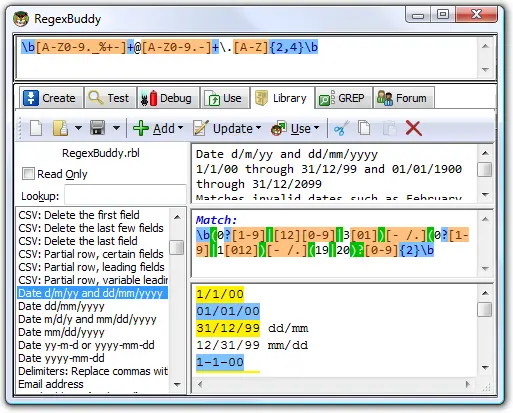Image resolution: width=513 pixels, height=413 pixels.
Task: Click scroll-up arrow of regex editor
Action: click(x=486, y=46)
